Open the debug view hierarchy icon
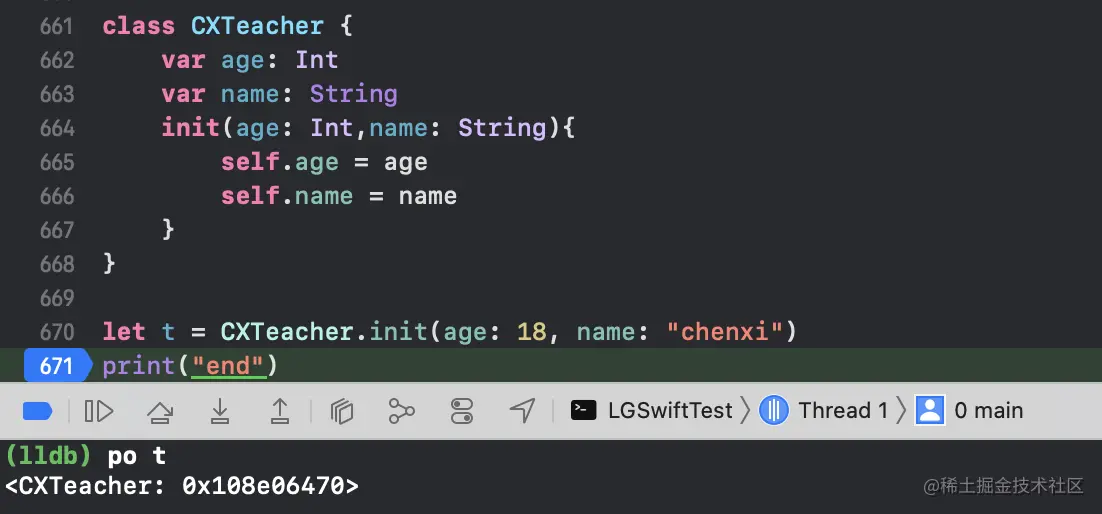Viewport: 1102px width, 514px height. point(342,411)
